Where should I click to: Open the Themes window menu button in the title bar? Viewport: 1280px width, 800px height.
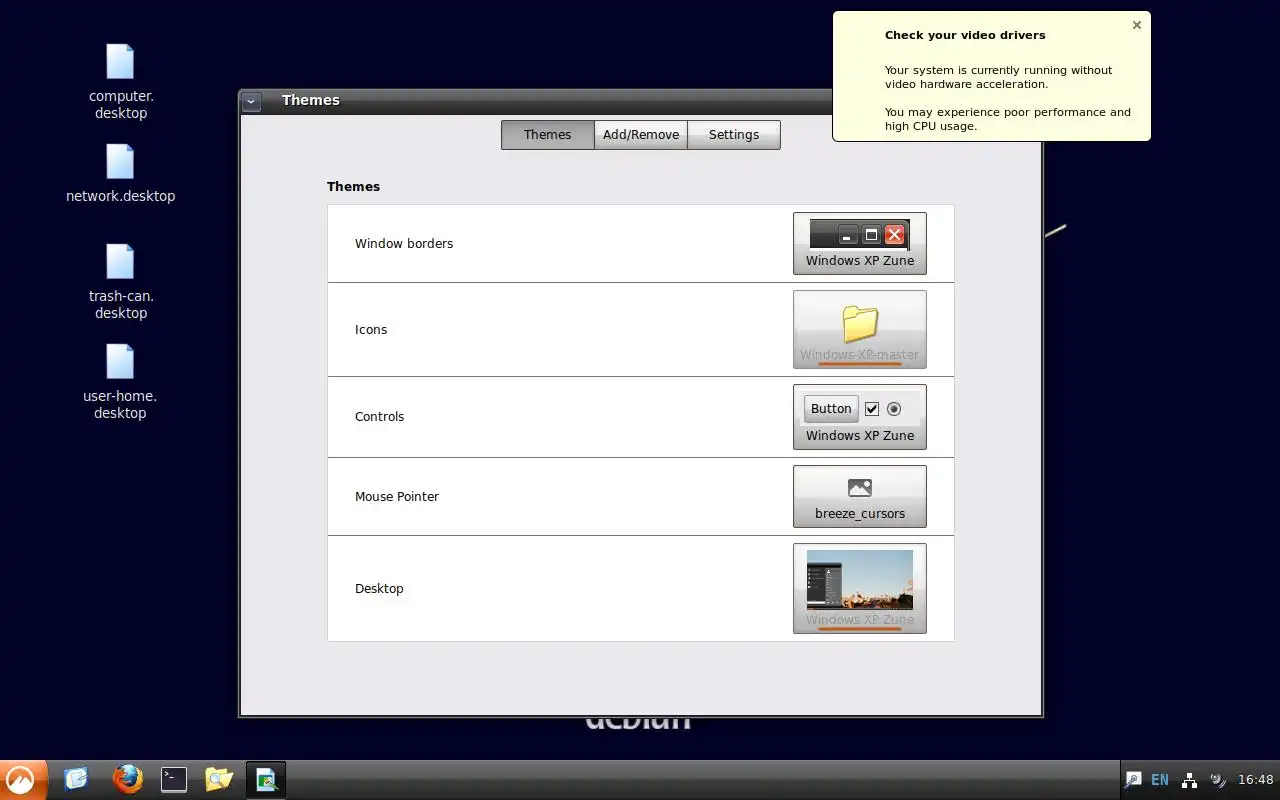coord(251,101)
